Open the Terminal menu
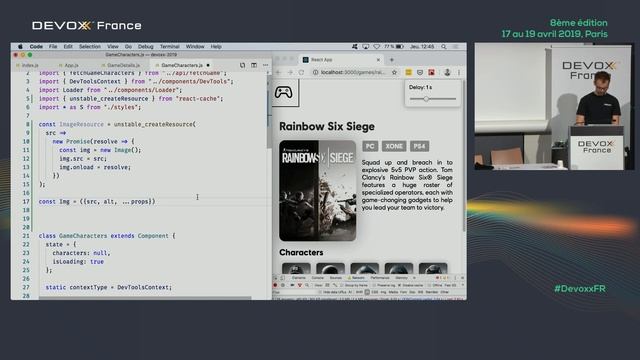The width and height of the screenshot is (640, 360). 169,47
